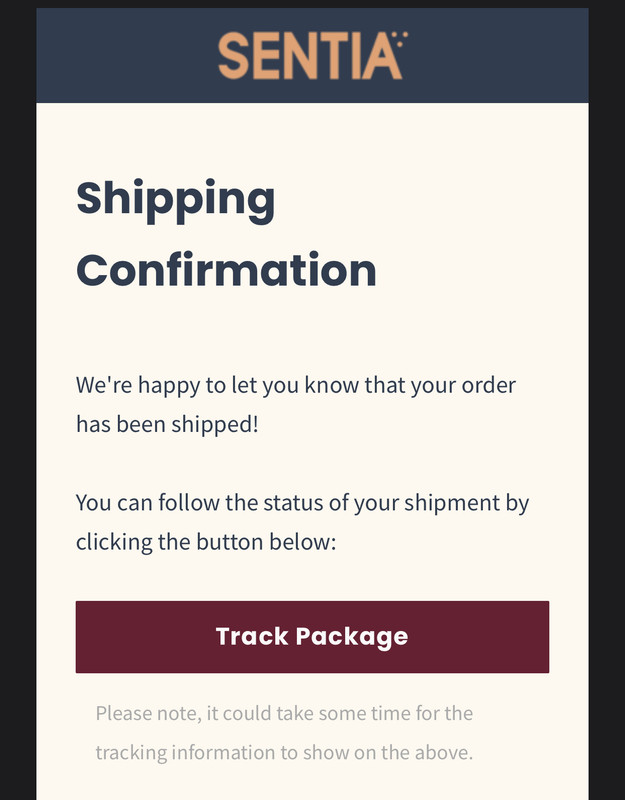Click the text "tracking information to show on the above."
This screenshot has width=625, height=800.
(x=284, y=753)
